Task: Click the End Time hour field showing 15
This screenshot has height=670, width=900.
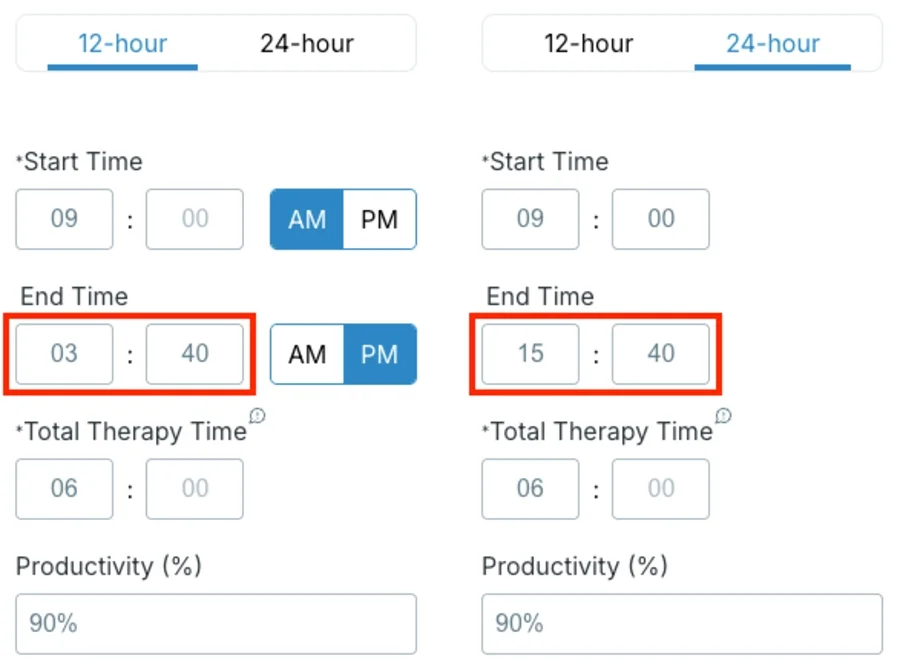Action: 530,354
